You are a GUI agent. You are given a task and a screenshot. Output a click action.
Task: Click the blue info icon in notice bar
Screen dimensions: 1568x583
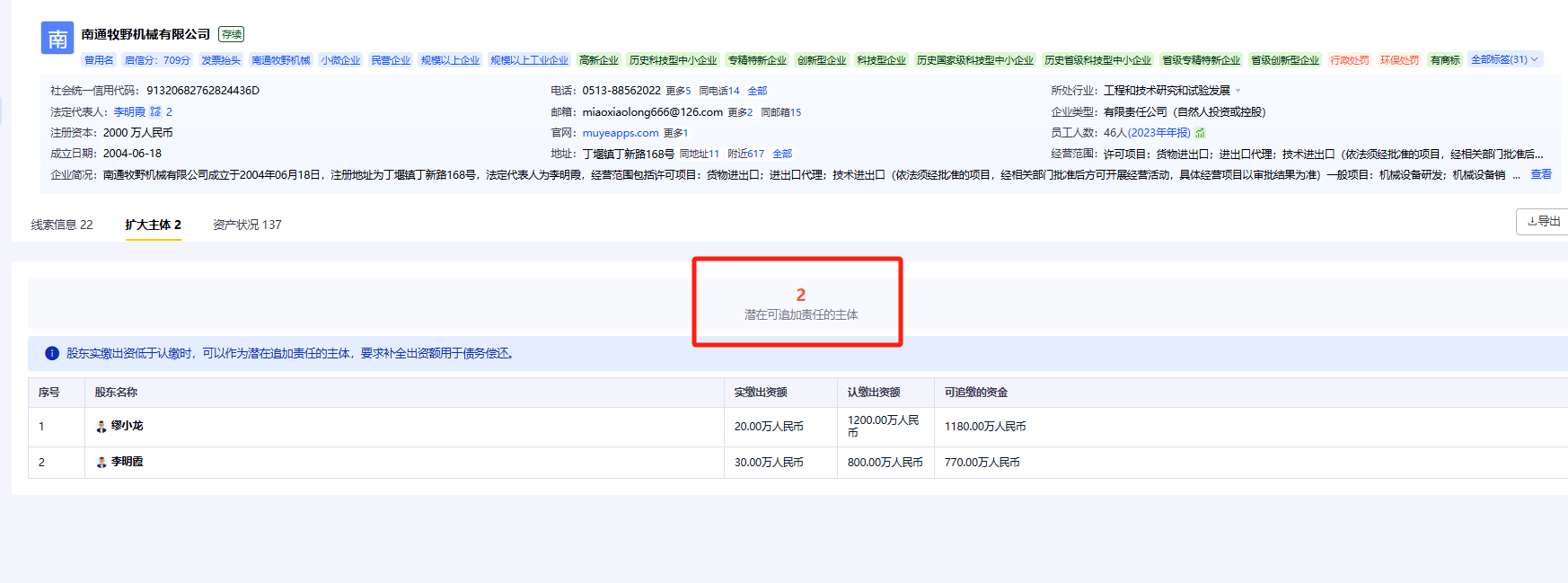tap(52, 354)
